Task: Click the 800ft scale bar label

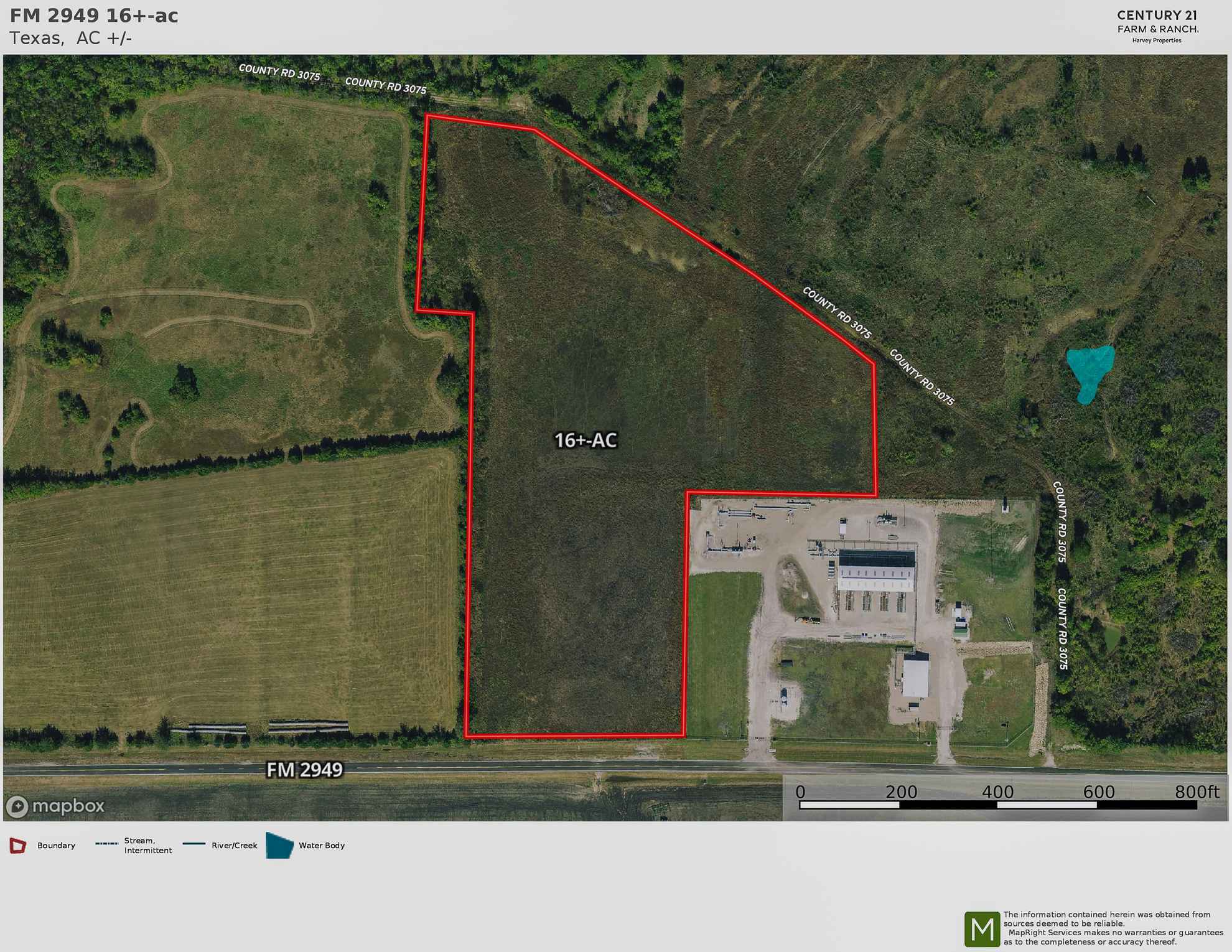Action: pyautogui.click(x=1197, y=791)
